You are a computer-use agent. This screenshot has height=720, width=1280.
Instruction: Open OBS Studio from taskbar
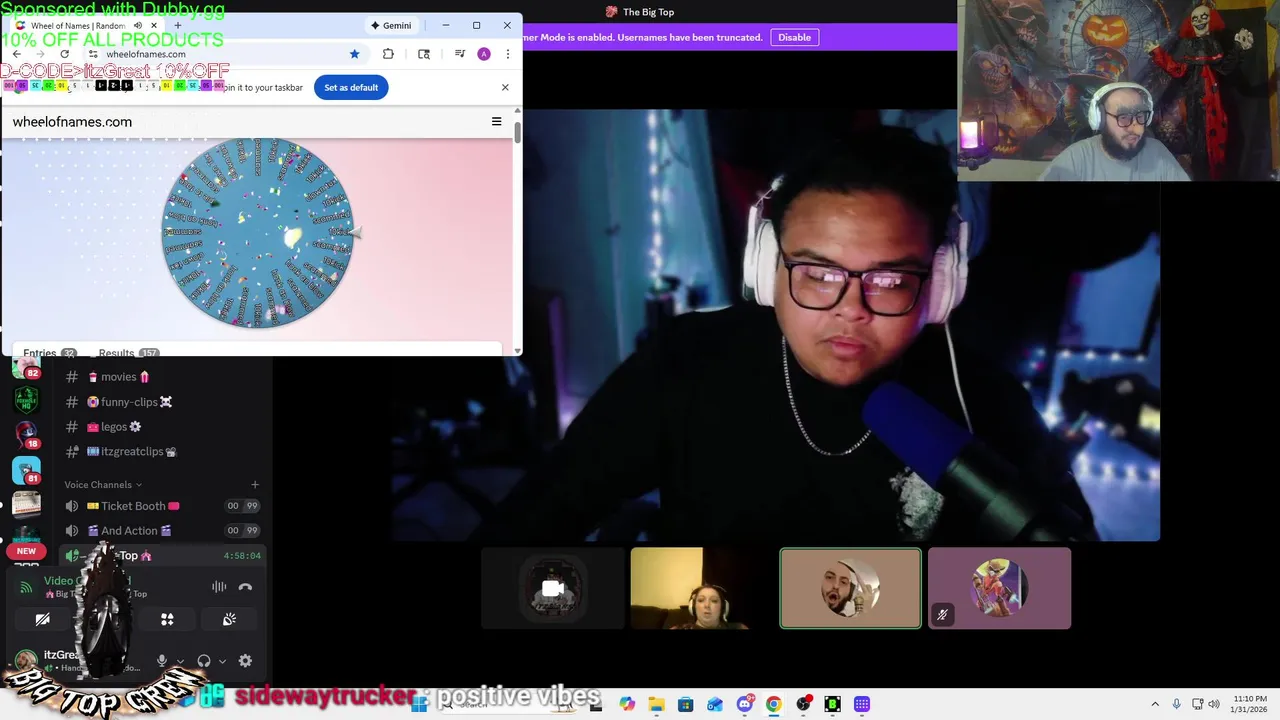point(803,705)
